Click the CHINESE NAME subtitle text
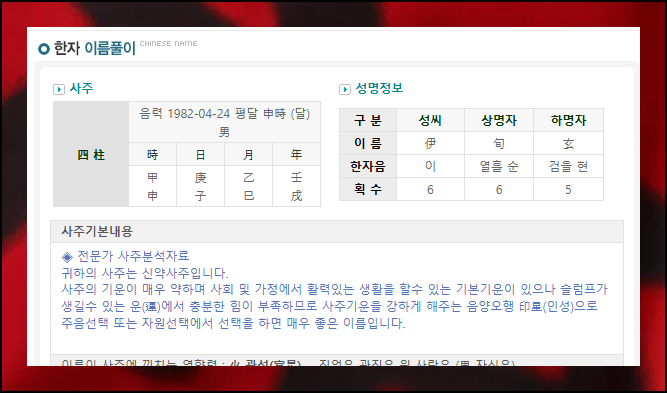The width and height of the screenshot is (667, 393). 168,43
